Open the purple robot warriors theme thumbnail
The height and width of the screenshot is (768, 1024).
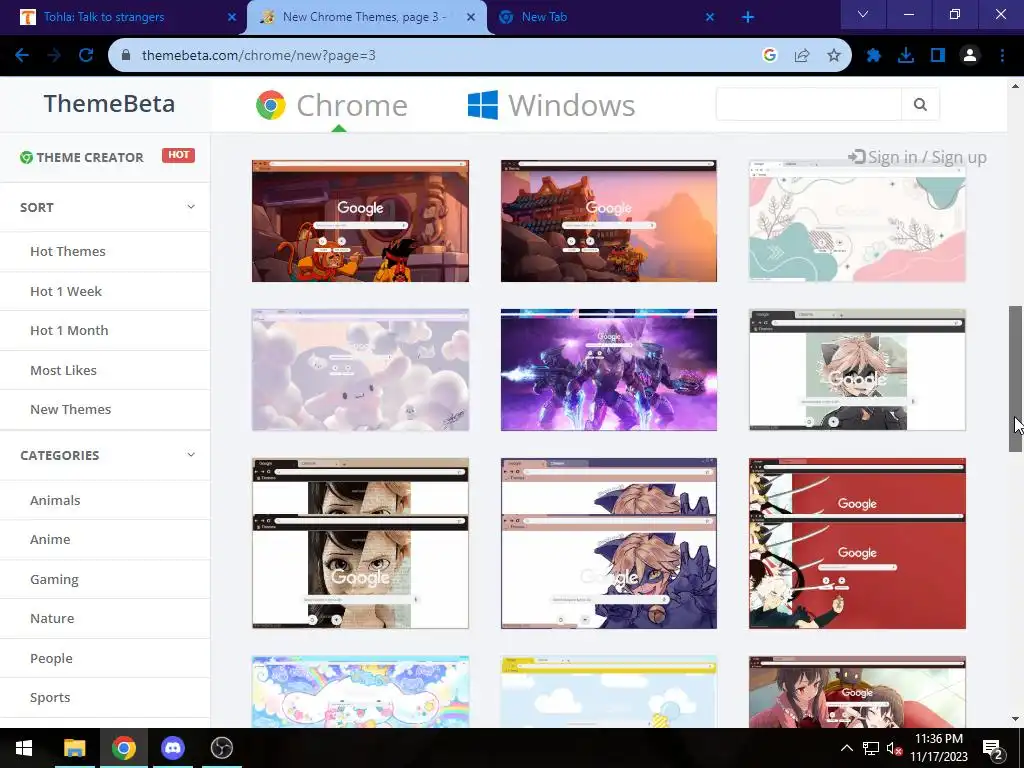pos(609,370)
